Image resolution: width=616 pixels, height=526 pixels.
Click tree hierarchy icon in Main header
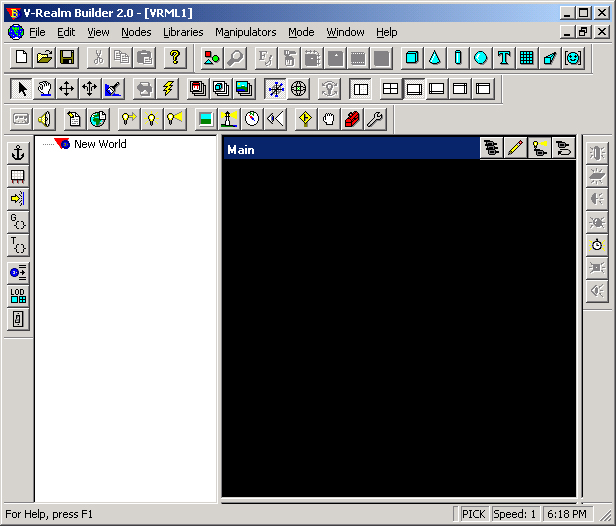(x=491, y=148)
